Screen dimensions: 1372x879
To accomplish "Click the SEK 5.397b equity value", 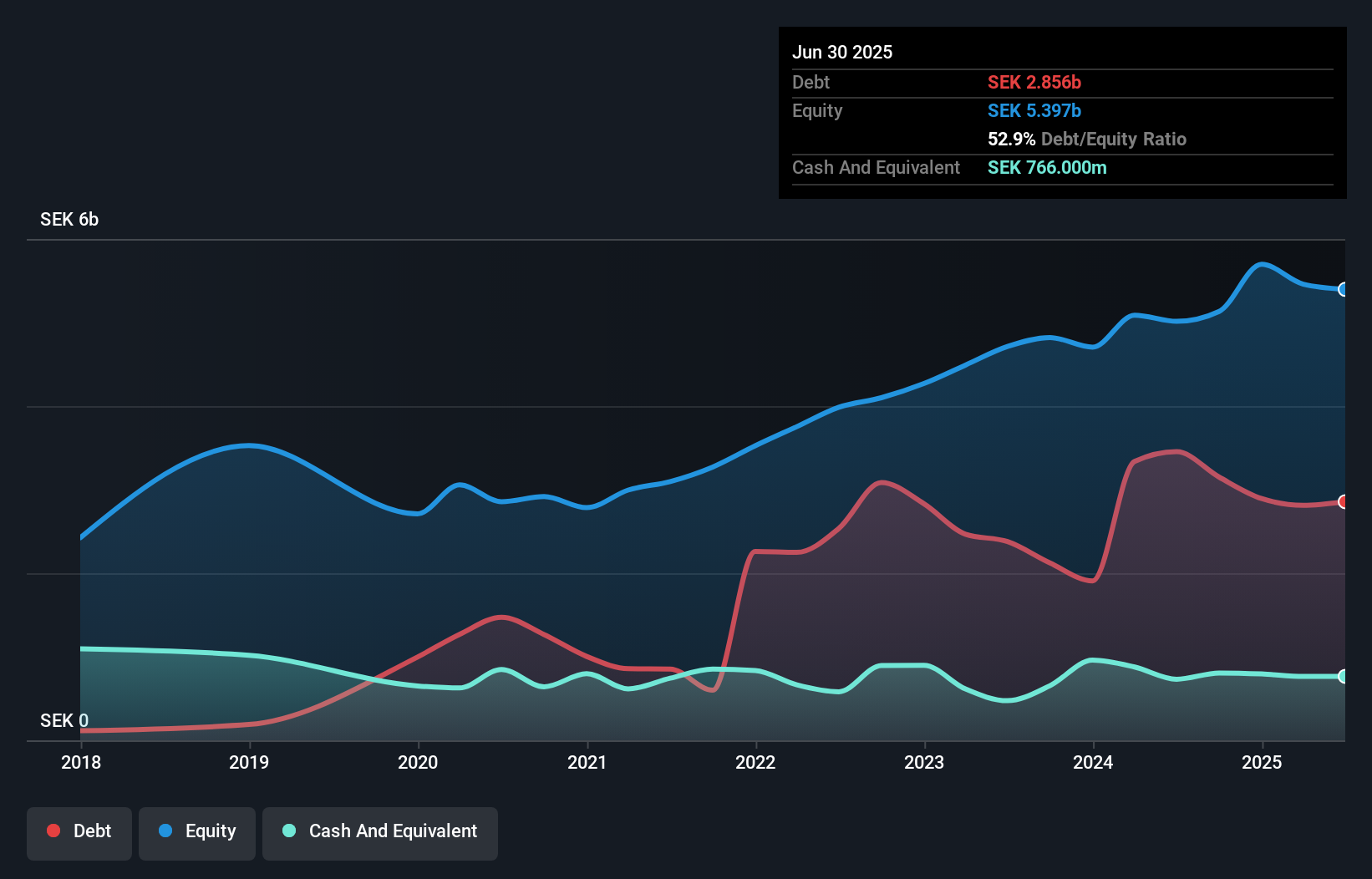I will coord(1034,110).
